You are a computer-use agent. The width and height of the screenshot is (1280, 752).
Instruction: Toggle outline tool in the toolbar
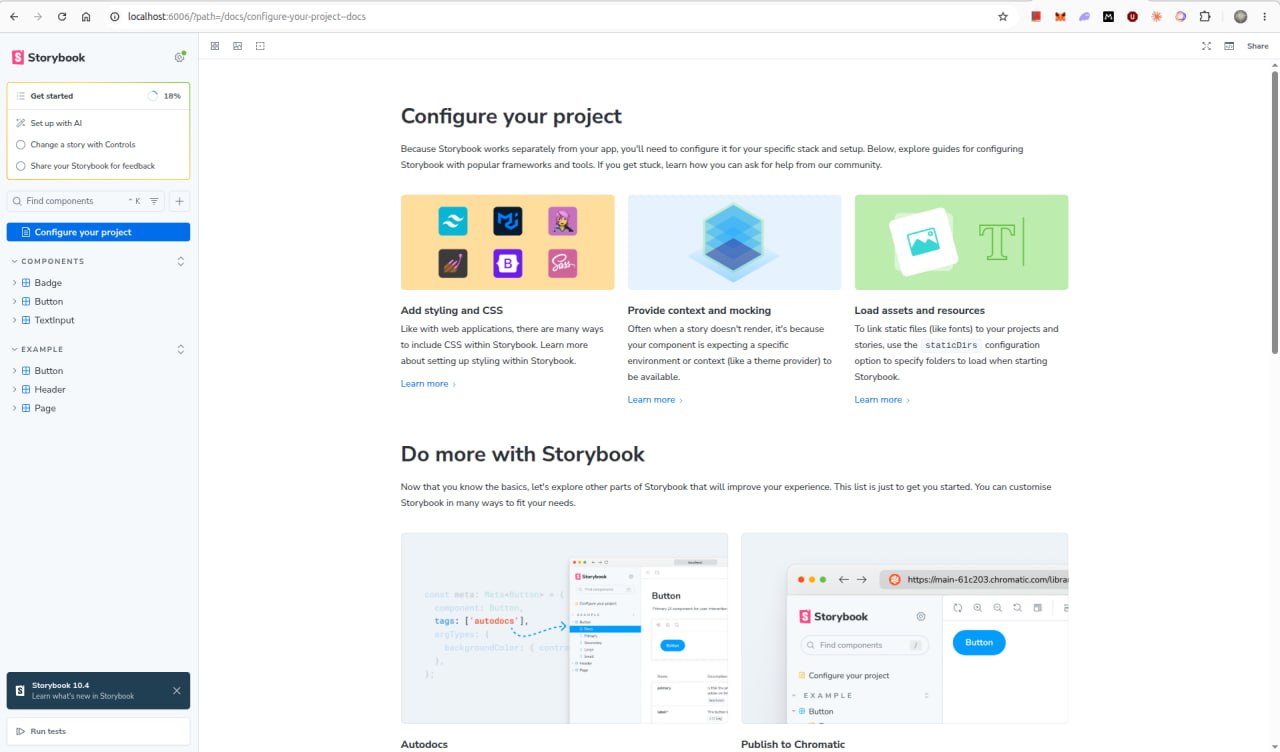click(x=260, y=46)
